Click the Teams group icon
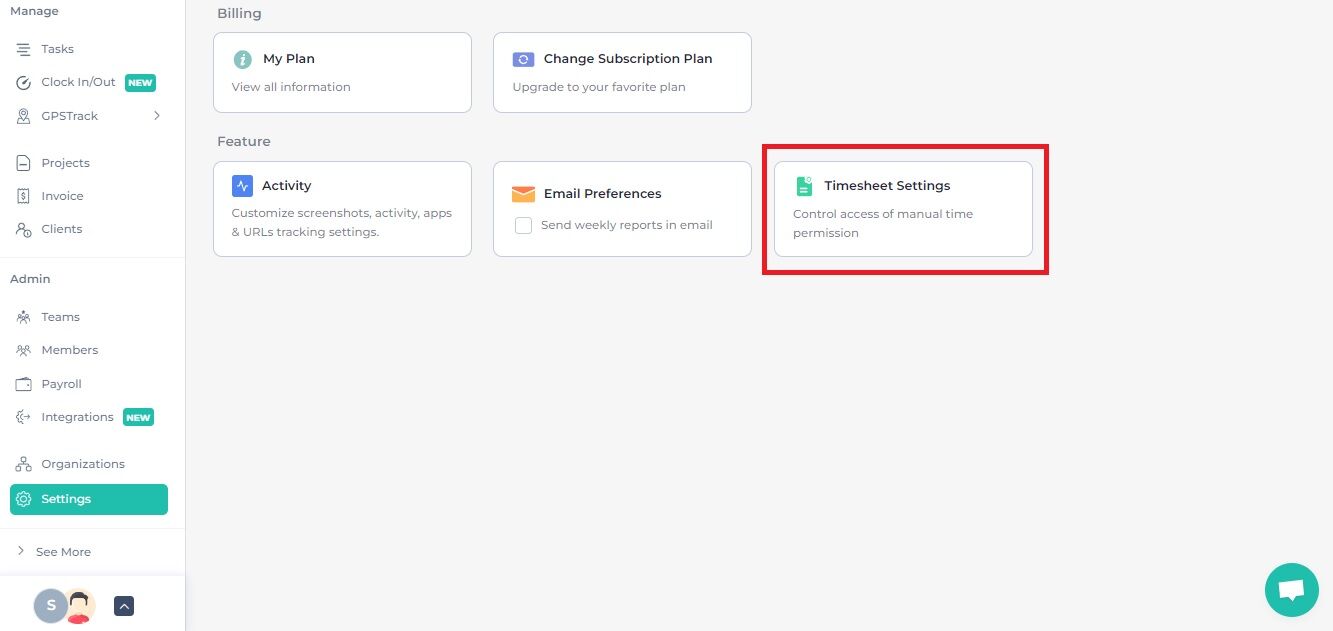Viewport: 1333px width, 631px height. [23, 317]
